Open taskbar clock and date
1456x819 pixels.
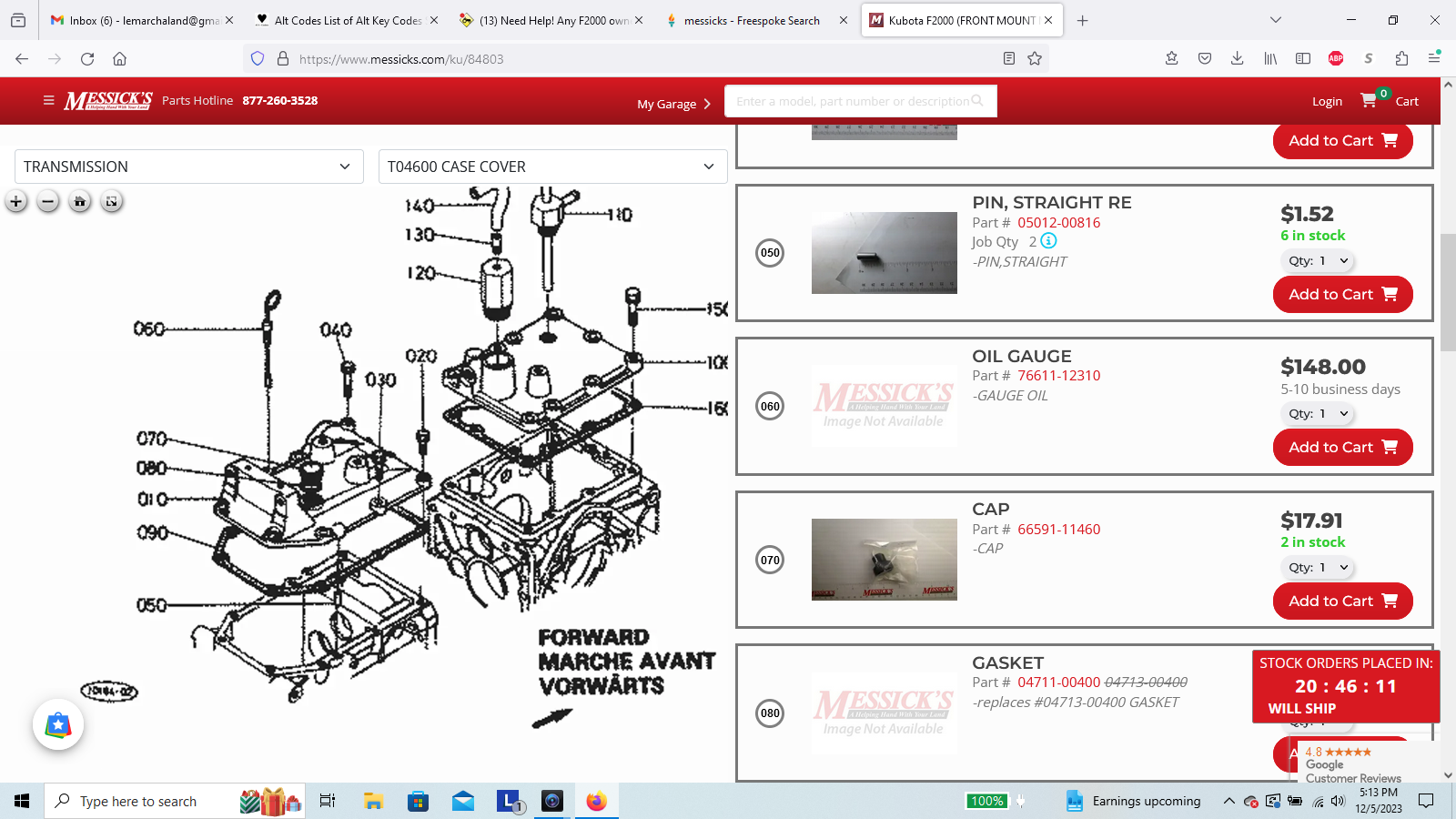point(1378,801)
